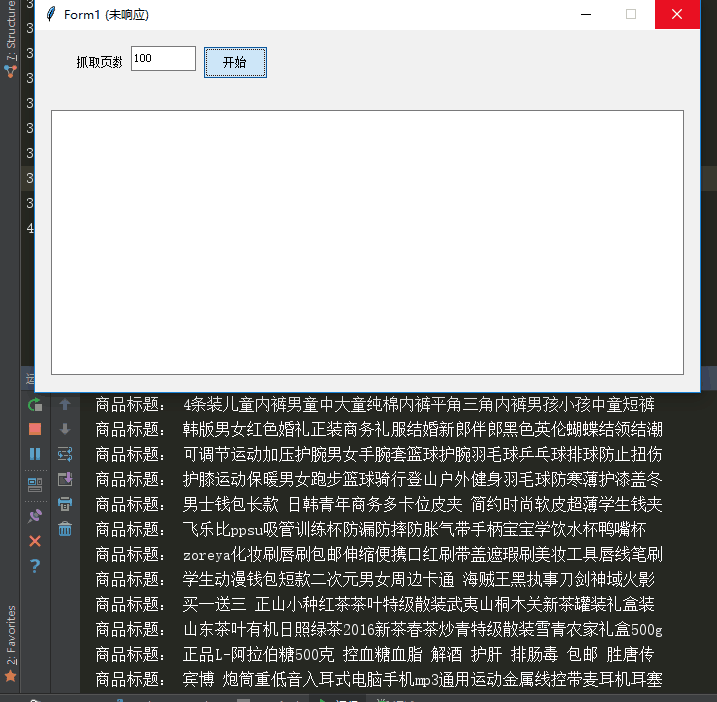This screenshot has height=702, width=717.
Task: Click output line starting with 学生动漫钱包
Action: tap(375, 579)
